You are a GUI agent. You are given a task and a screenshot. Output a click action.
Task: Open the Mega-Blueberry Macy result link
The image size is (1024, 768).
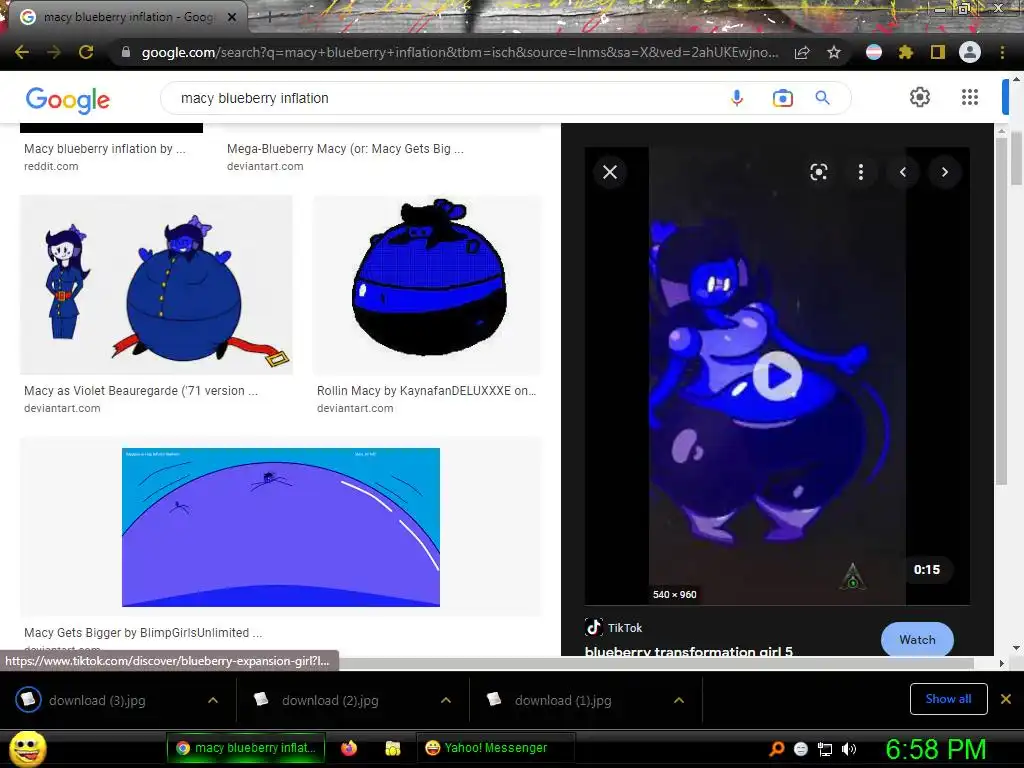pos(345,149)
